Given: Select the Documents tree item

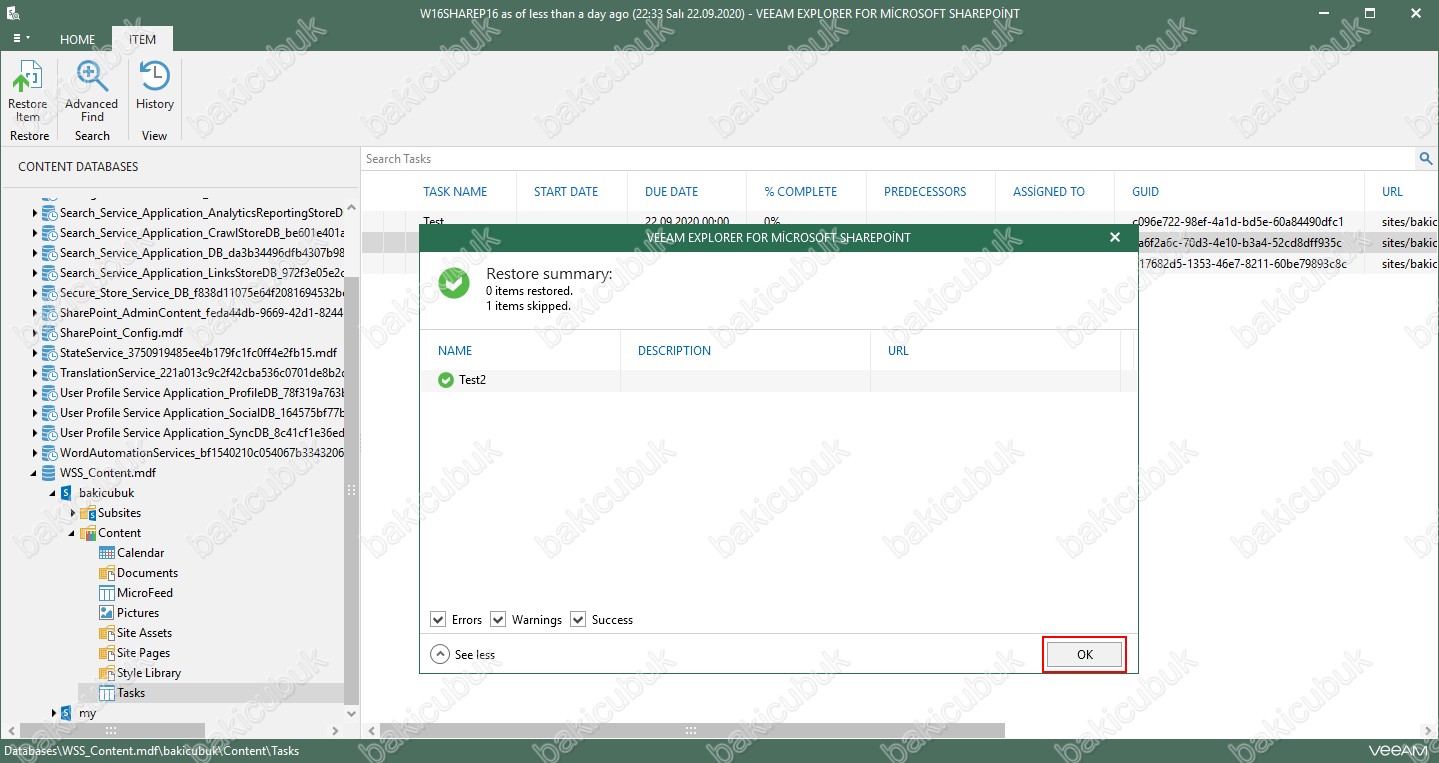Looking at the screenshot, I should point(147,573).
